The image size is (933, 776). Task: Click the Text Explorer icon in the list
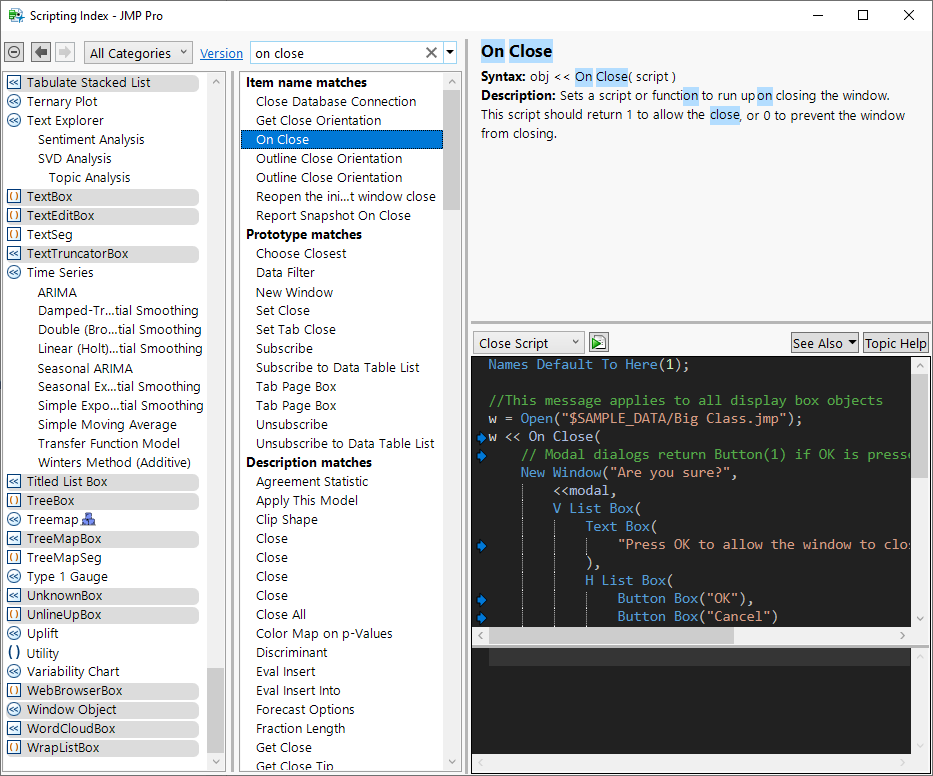[14, 121]
